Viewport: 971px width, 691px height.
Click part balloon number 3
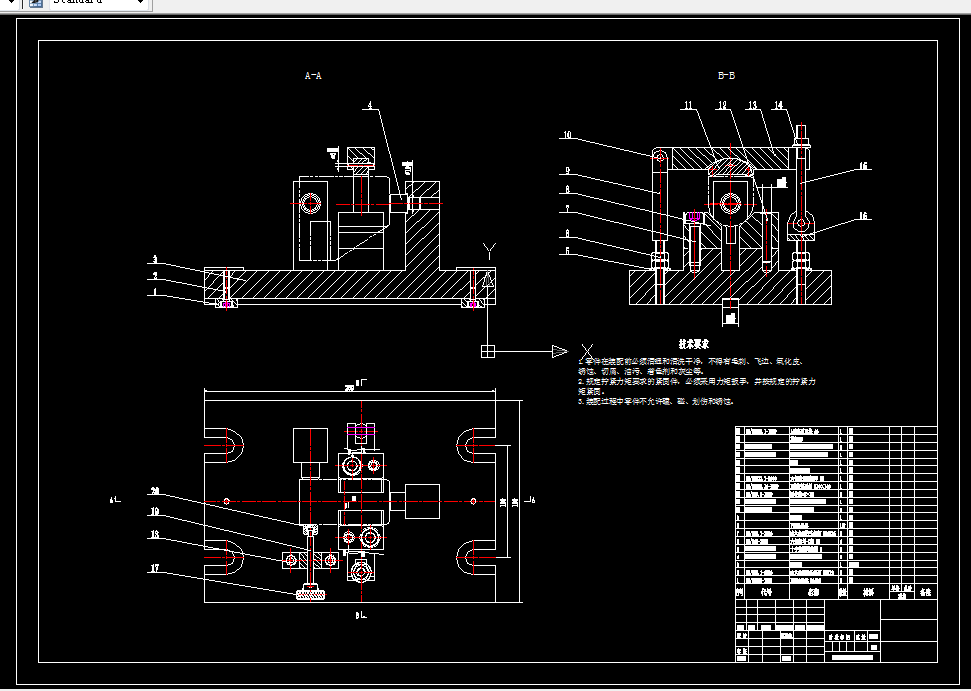155,259
